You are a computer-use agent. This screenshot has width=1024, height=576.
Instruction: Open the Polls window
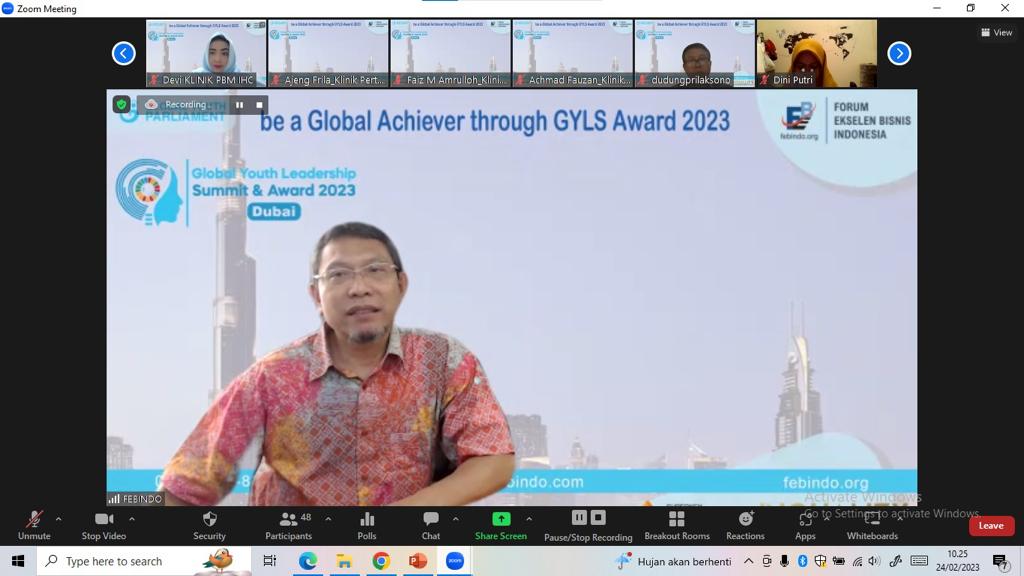pos(367,526)
